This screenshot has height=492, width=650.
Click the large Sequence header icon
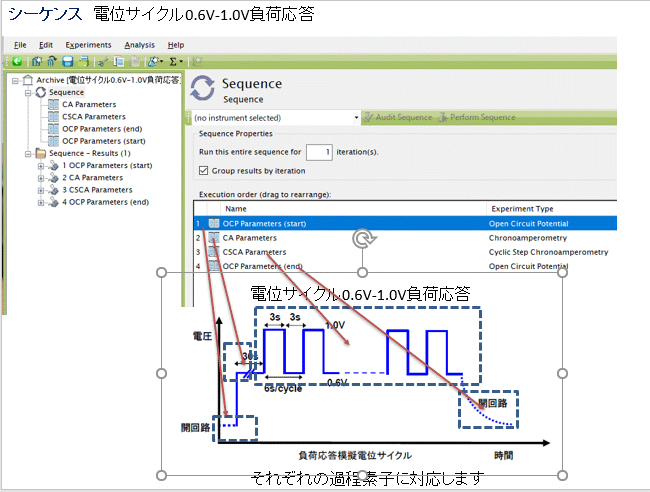tap(202, 88)
